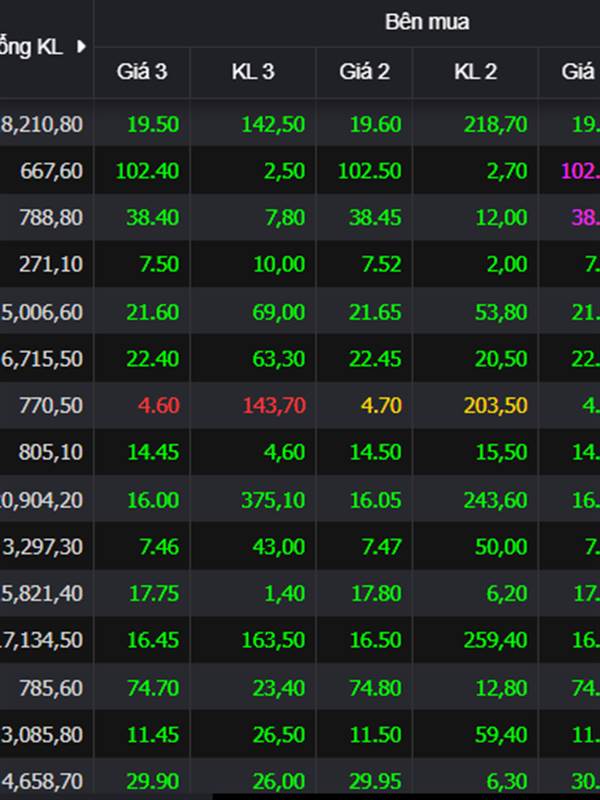This screenshot has height=800, width=600.
Task: Click the 259,40 volume in KL 2
Action: [x=495, y=640]
